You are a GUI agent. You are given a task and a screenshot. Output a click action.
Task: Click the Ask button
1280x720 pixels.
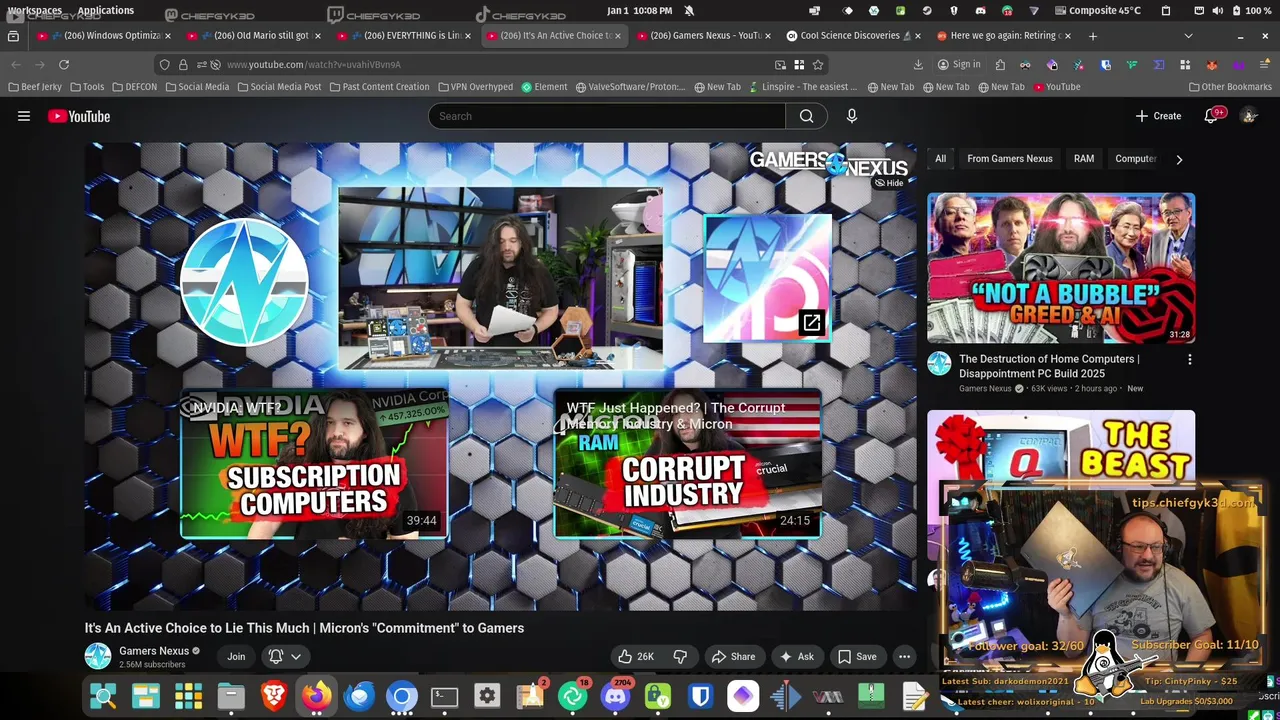(x=797, y=657)
